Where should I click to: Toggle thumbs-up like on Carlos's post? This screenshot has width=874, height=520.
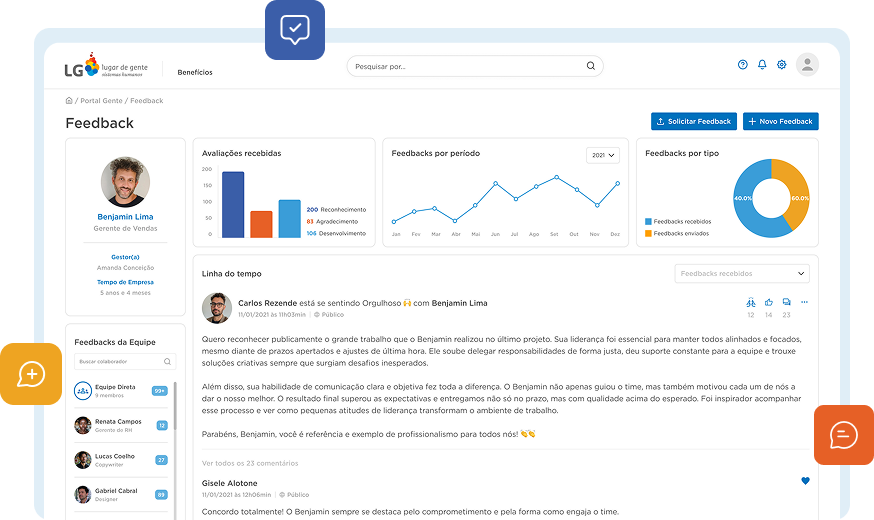click(x=769, y=302)
